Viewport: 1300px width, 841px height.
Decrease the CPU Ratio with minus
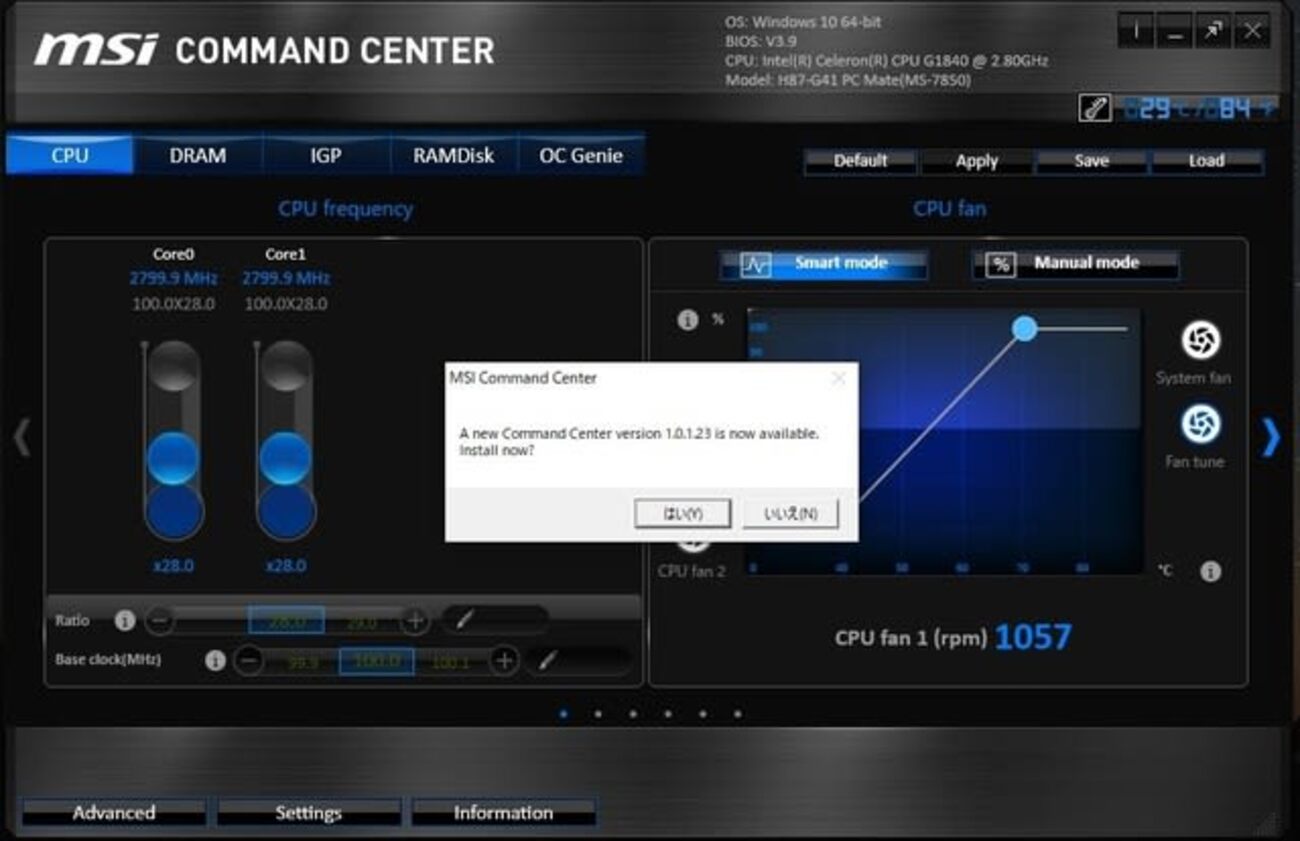tap(159, 621)
